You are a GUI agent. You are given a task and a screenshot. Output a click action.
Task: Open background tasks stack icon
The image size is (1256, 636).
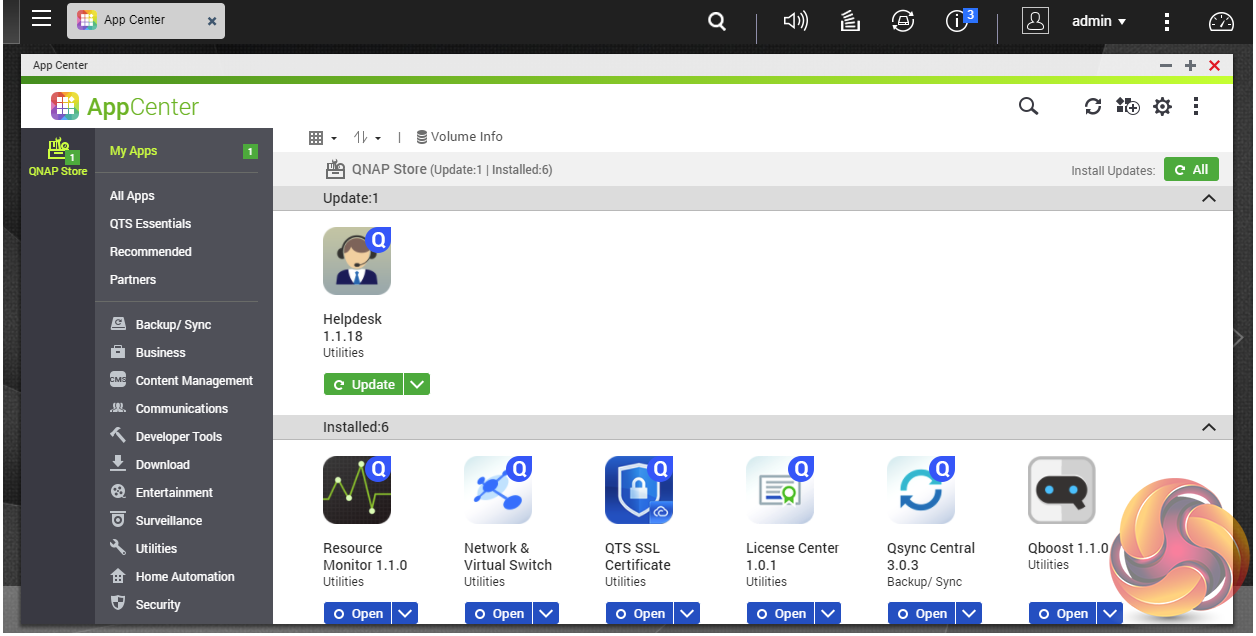[x=850, y=21]
